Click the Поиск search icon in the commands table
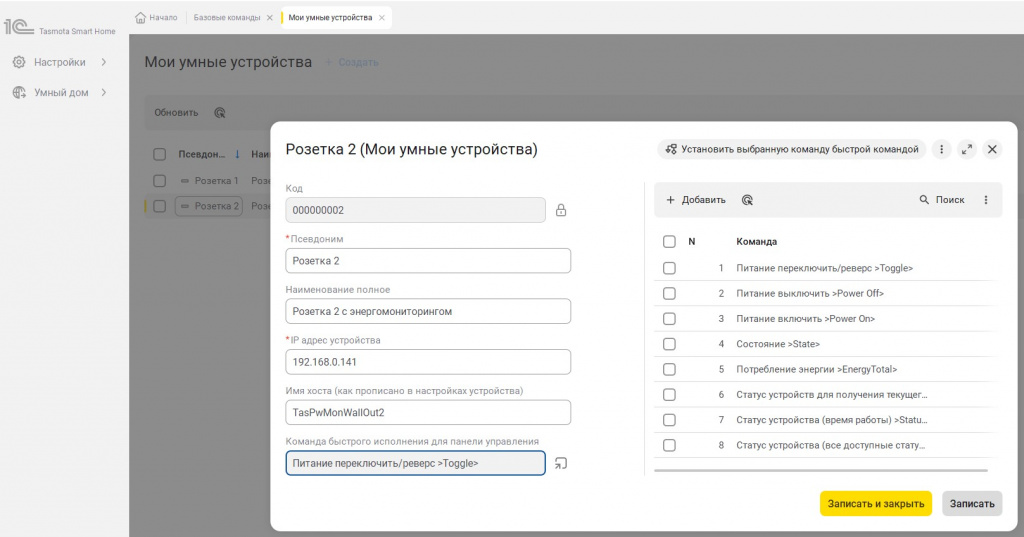 pyautogui.click(x=924, y=200)
